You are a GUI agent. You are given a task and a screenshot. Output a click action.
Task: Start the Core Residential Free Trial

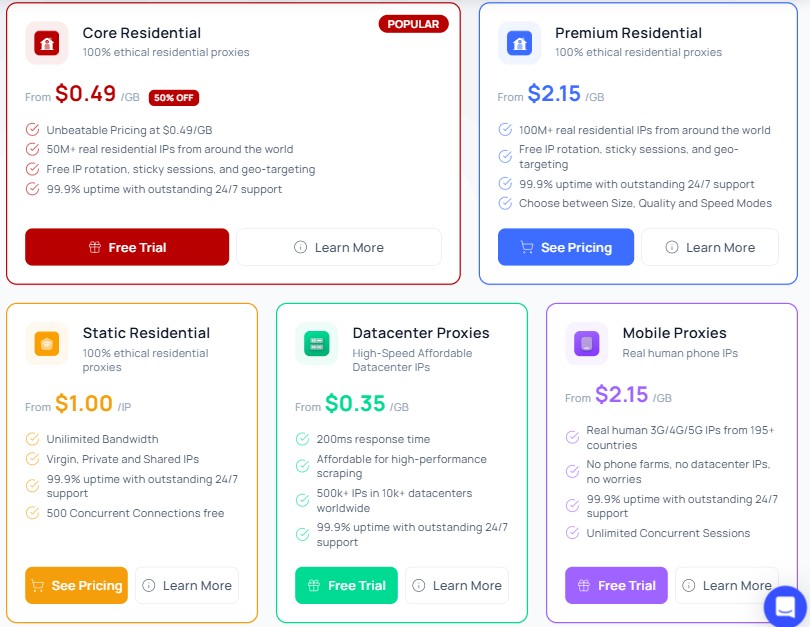tap(127, 247)
